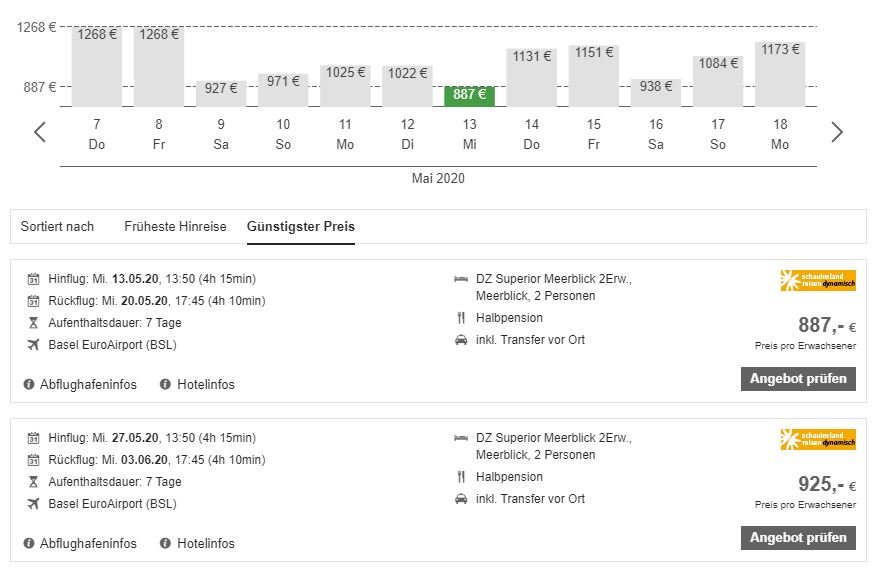The height and width of the screenshot is (568, 877).
Task: Choose the 927 € bar for Saturday 9
Action: 221,93
